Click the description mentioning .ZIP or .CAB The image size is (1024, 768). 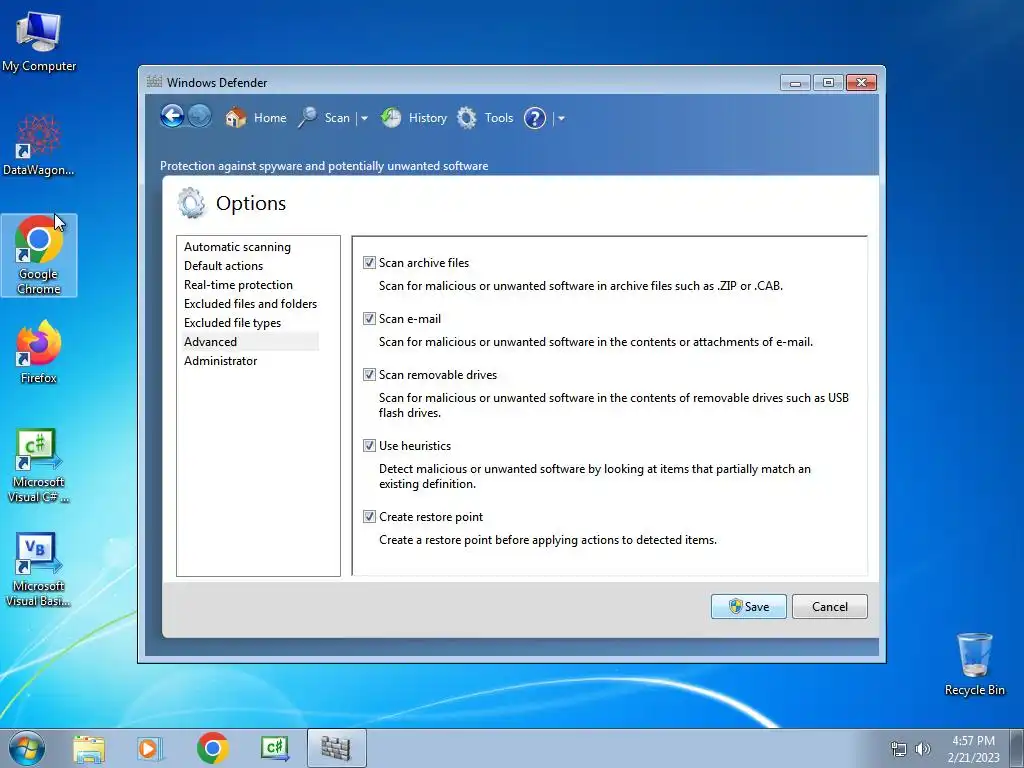click(581, 285)
